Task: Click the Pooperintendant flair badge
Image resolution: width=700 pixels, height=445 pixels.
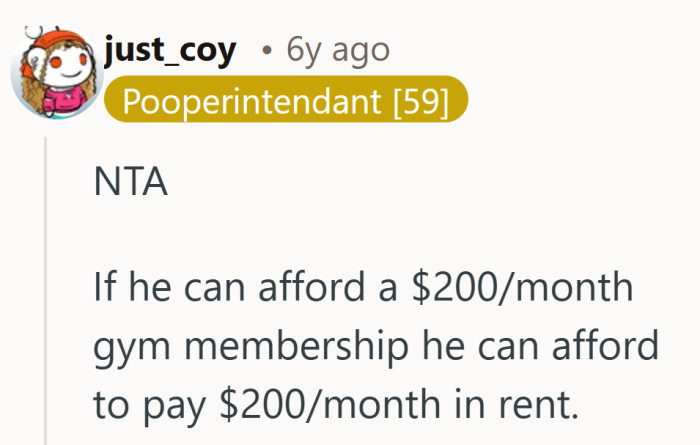Action: [x=285, y=101]
